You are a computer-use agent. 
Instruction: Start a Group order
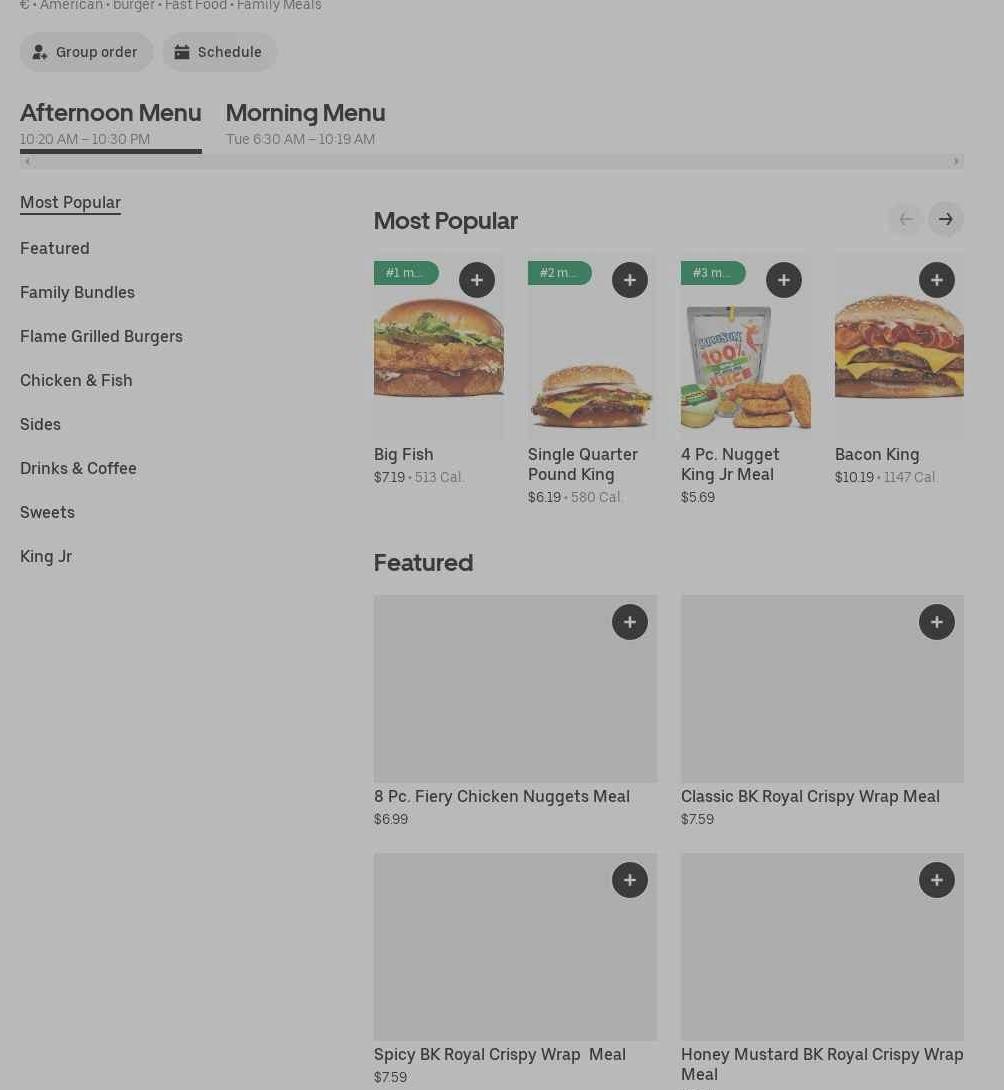pos(86,52)
